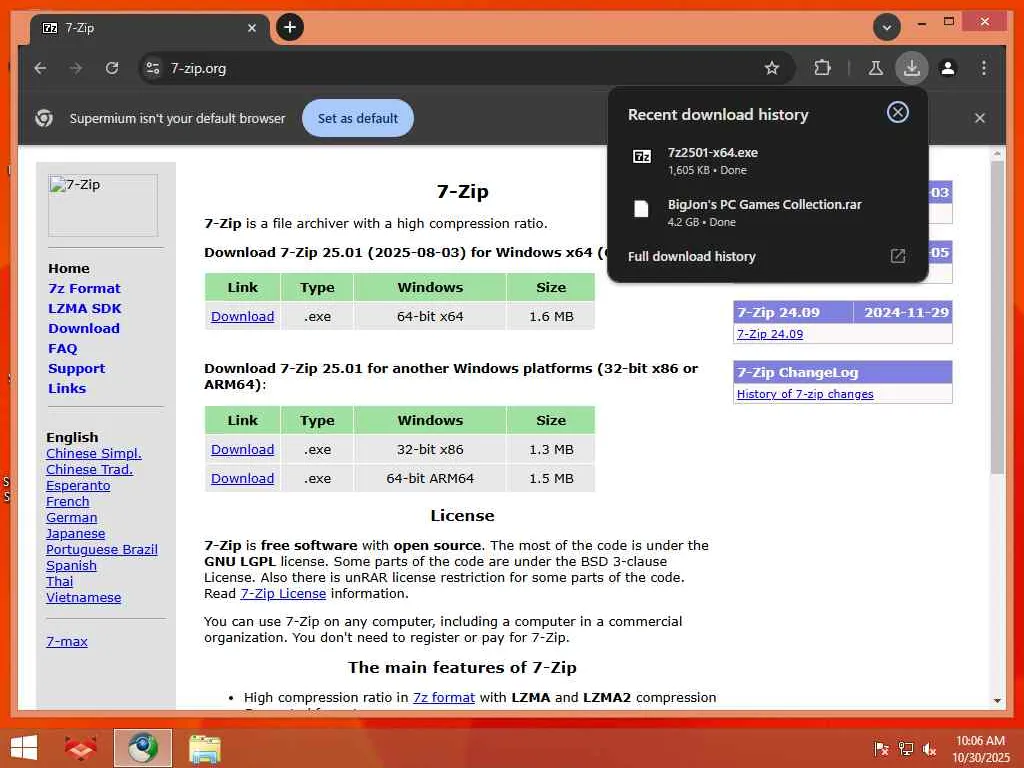
Task: Open the Home sidebar item
Action: click(x=69, y=268)
